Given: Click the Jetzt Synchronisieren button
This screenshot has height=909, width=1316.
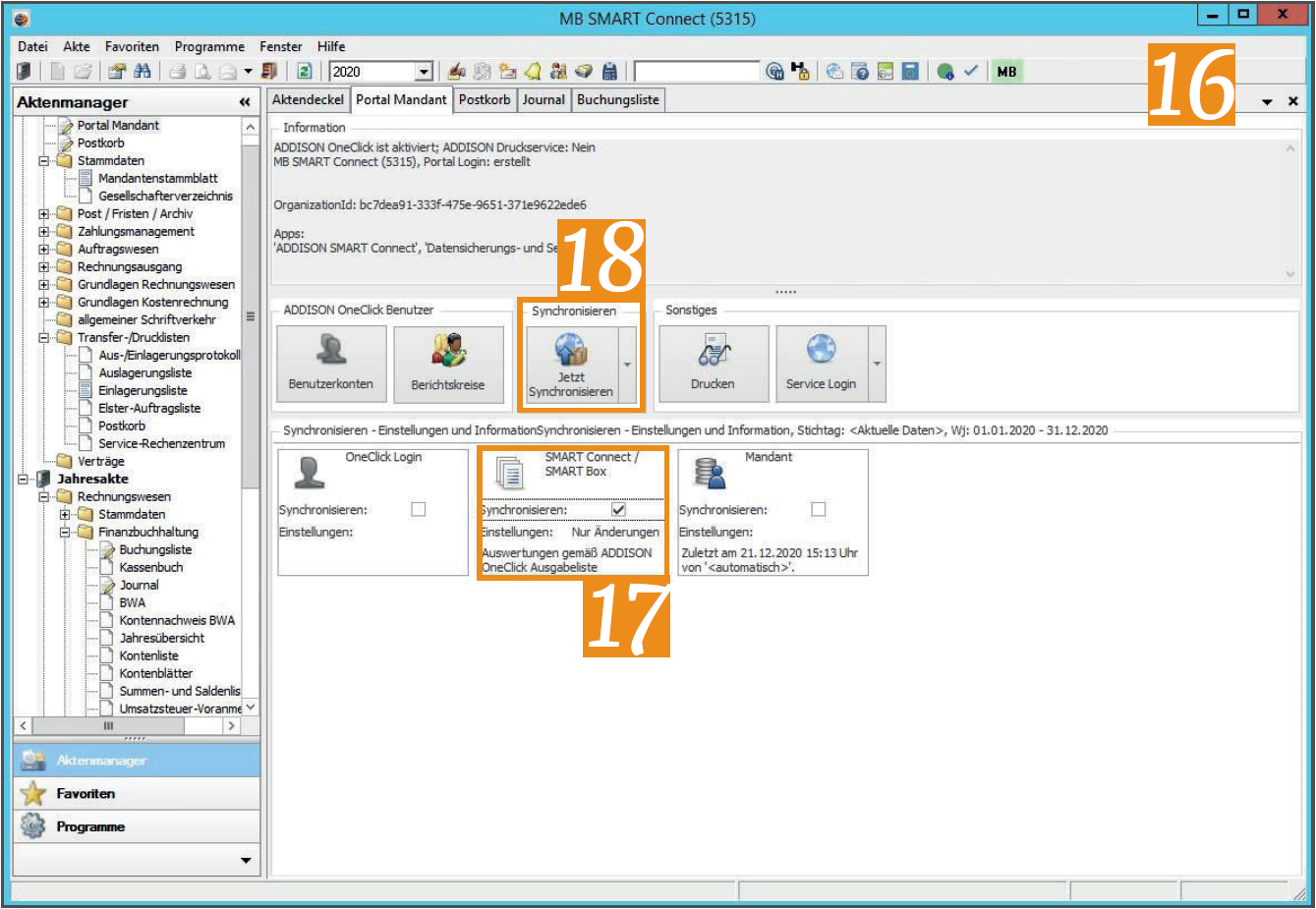Looking at the screenshot, I should pos(571,365).
